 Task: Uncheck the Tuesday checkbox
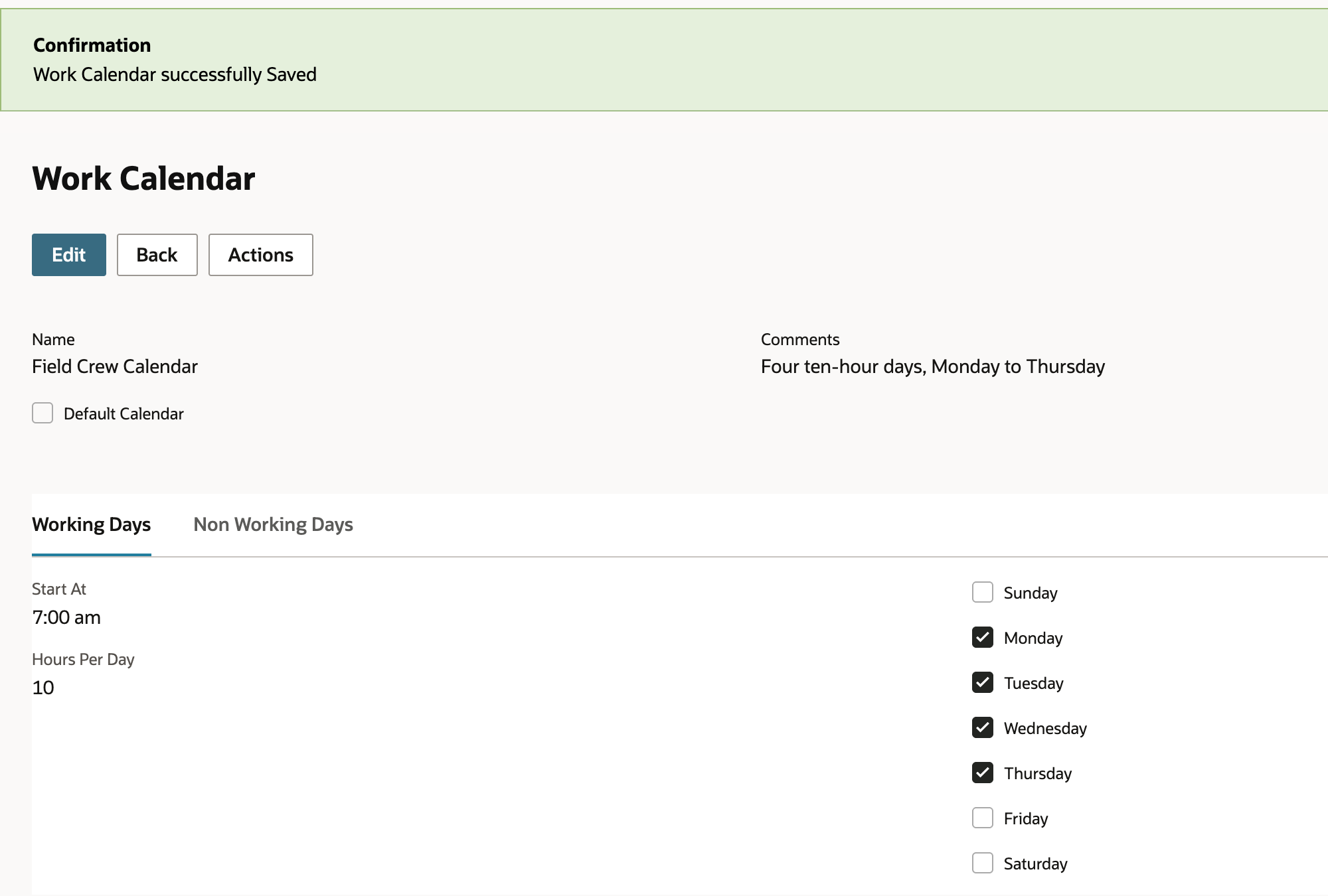coord(983,682)
